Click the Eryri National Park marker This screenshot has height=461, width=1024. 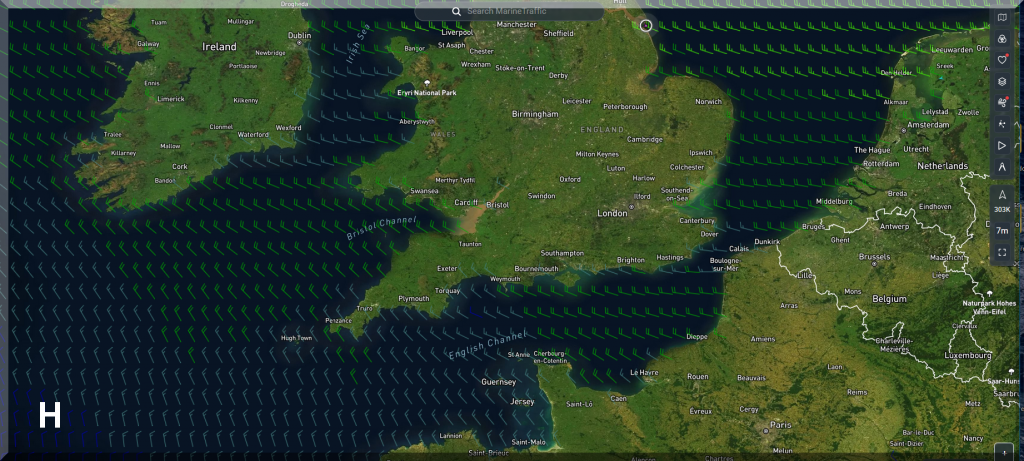(427, 83)
